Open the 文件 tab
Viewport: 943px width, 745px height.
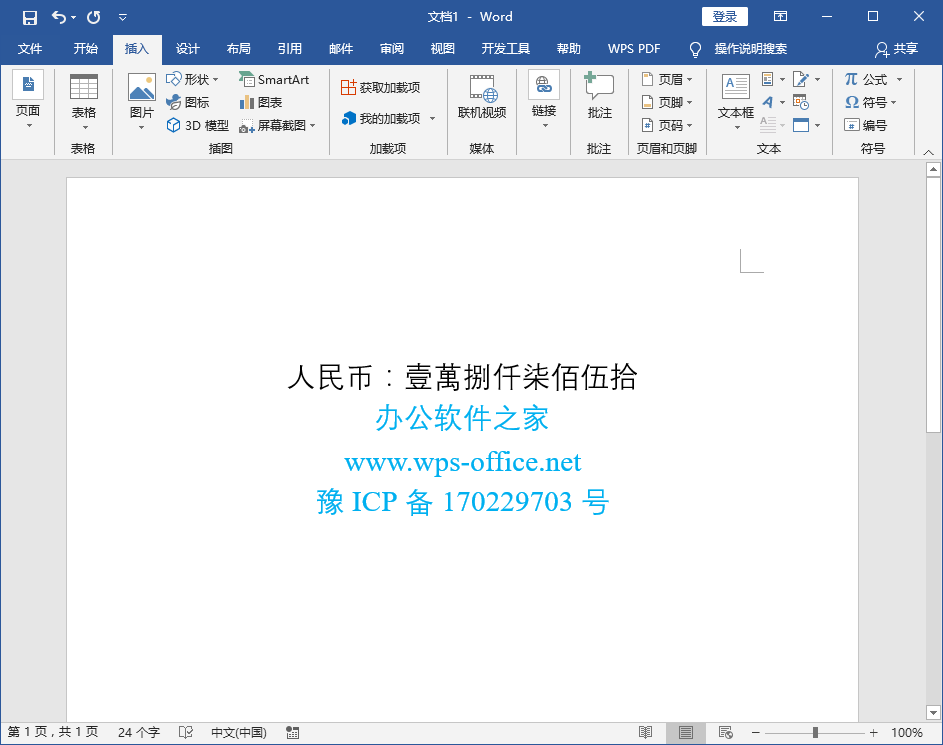click(29, 49)
